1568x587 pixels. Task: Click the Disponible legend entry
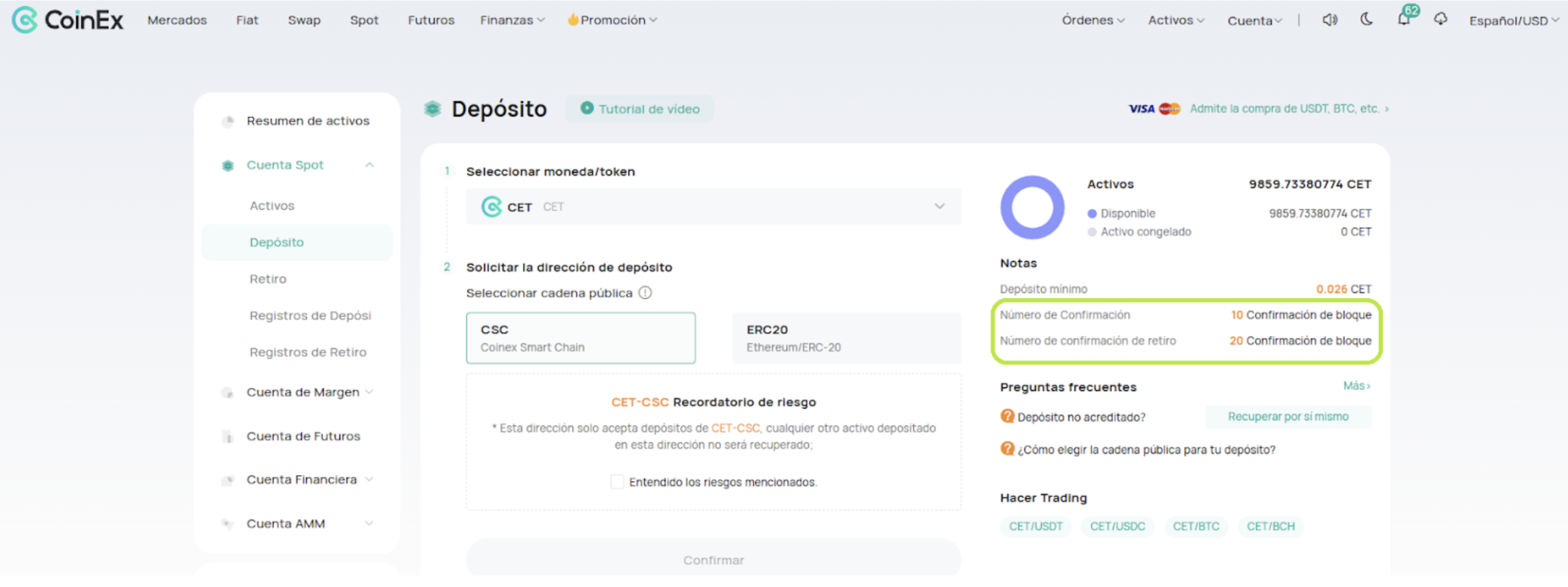point(1121,214)
